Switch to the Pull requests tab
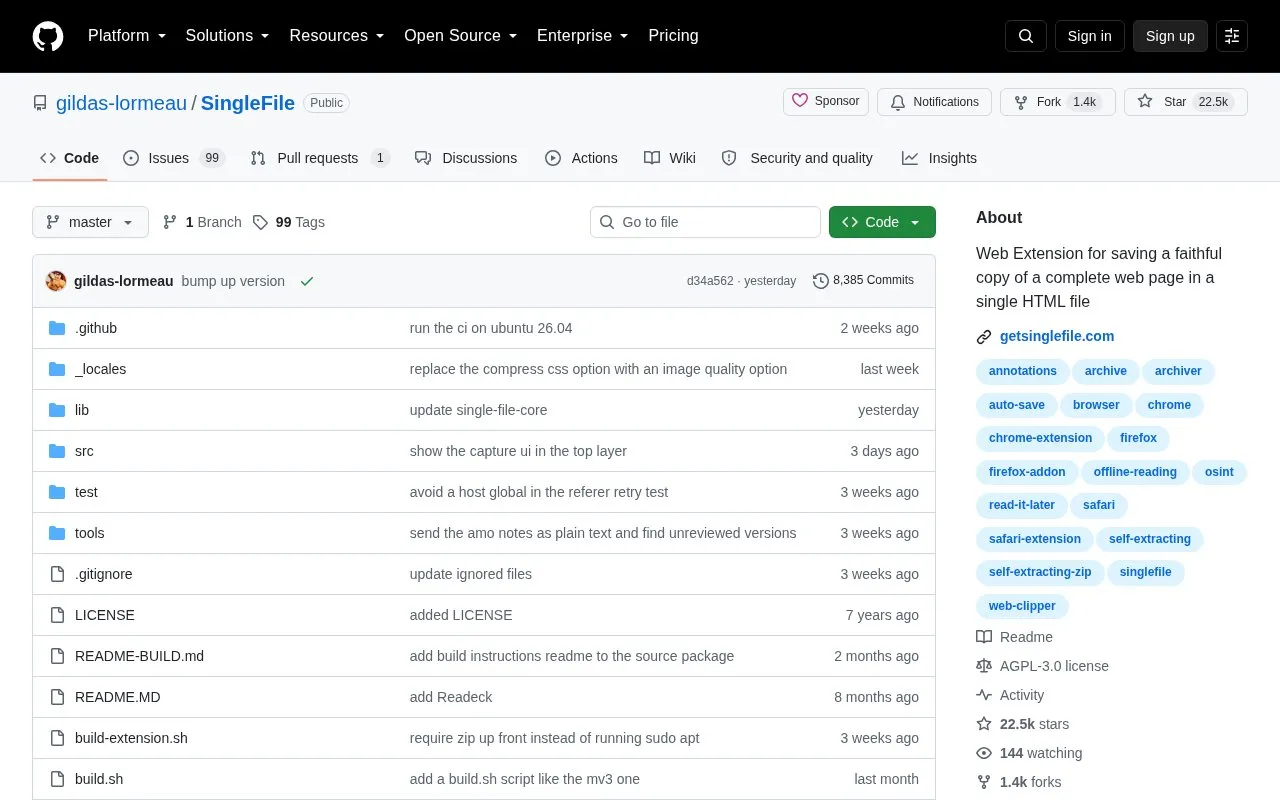This screenshot has width=1280, height=800. 319,158
